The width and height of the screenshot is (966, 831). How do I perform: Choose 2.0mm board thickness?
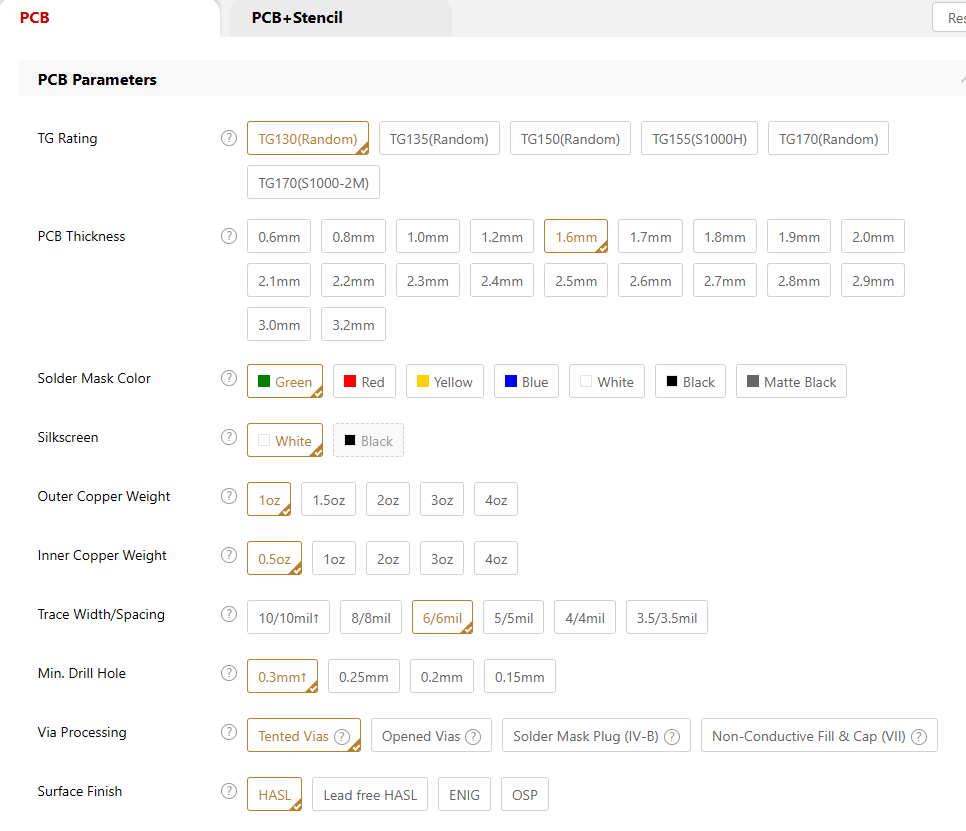point(873,237)
